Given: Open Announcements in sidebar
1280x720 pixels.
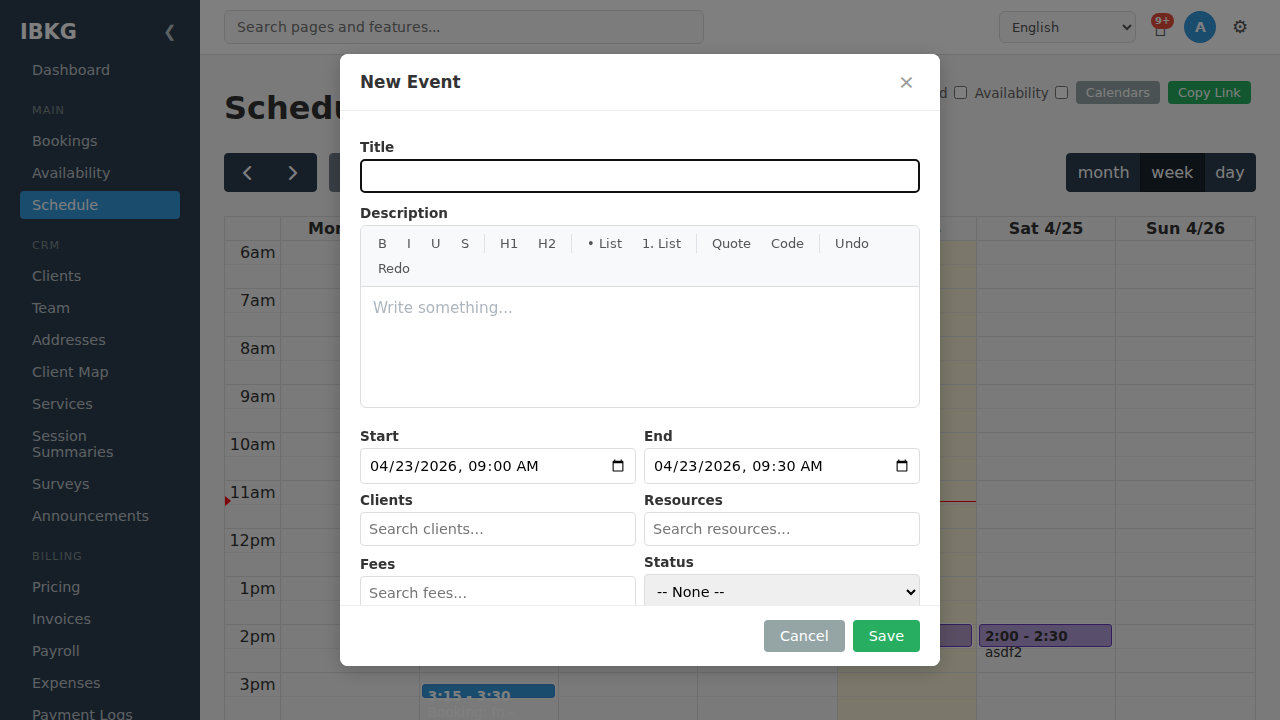Looking at the screenshot, I should (100, 516).
